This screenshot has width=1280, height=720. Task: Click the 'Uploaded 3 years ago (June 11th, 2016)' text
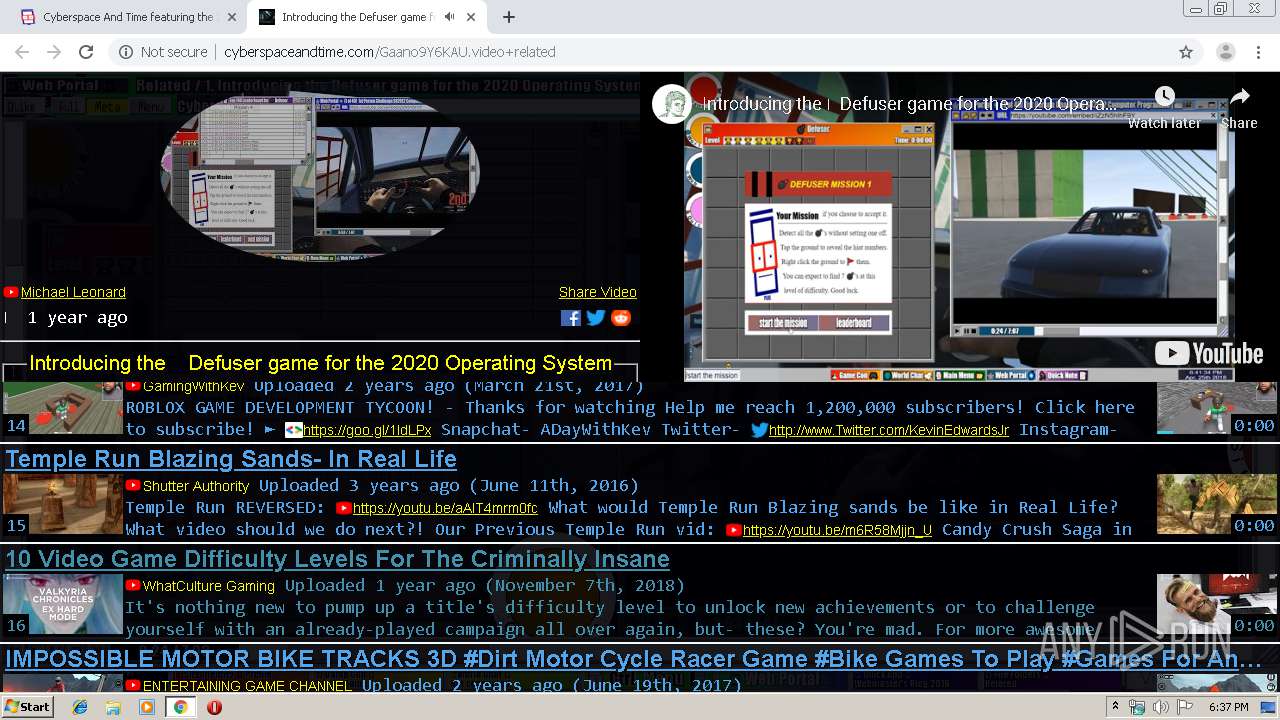[449, 486]
